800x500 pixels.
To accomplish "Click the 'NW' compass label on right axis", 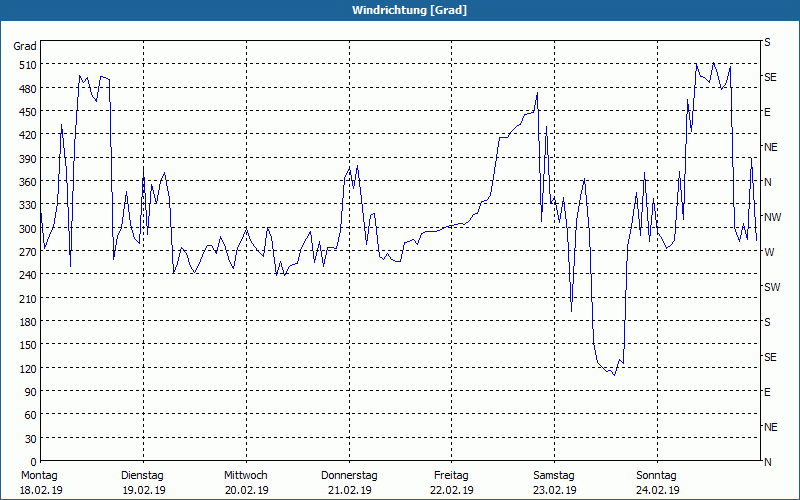I will point(772,217).
